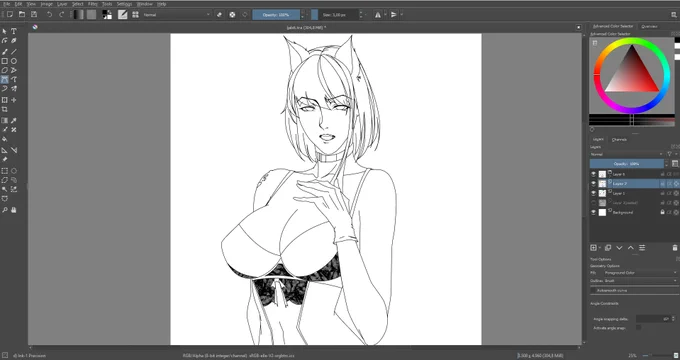Viewport: 680px width, 360px height.
Task: Select the Elliptical Selection tool
Action: (14, 171)
